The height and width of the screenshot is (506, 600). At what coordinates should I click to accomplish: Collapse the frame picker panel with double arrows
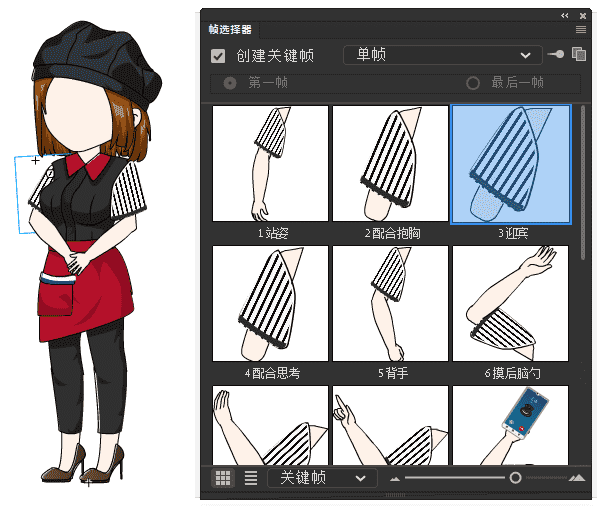point(565,15)
